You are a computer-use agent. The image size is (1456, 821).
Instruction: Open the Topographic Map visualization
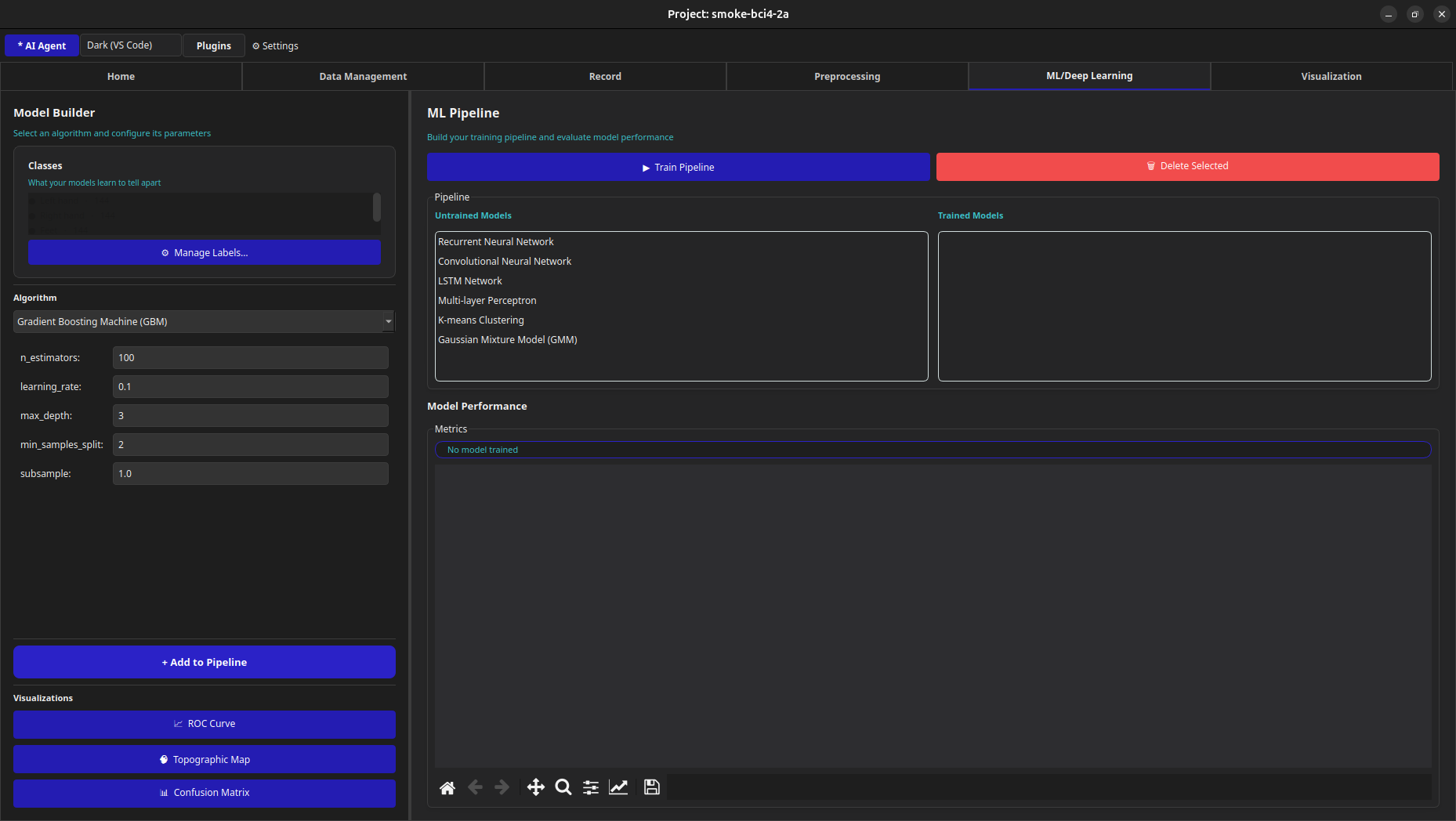[205, 760]
